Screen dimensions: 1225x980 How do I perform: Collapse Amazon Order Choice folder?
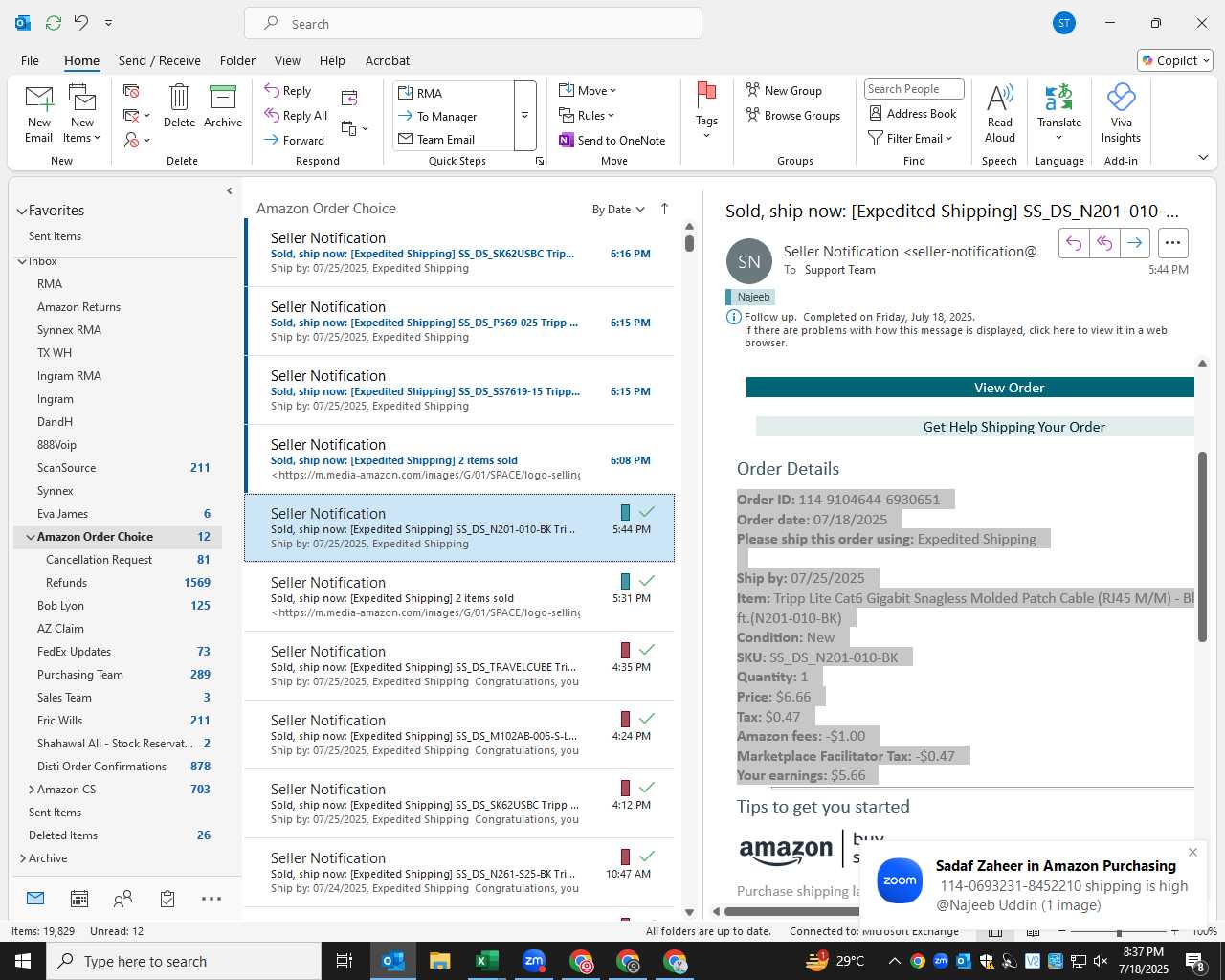click(x=31, y=537)
